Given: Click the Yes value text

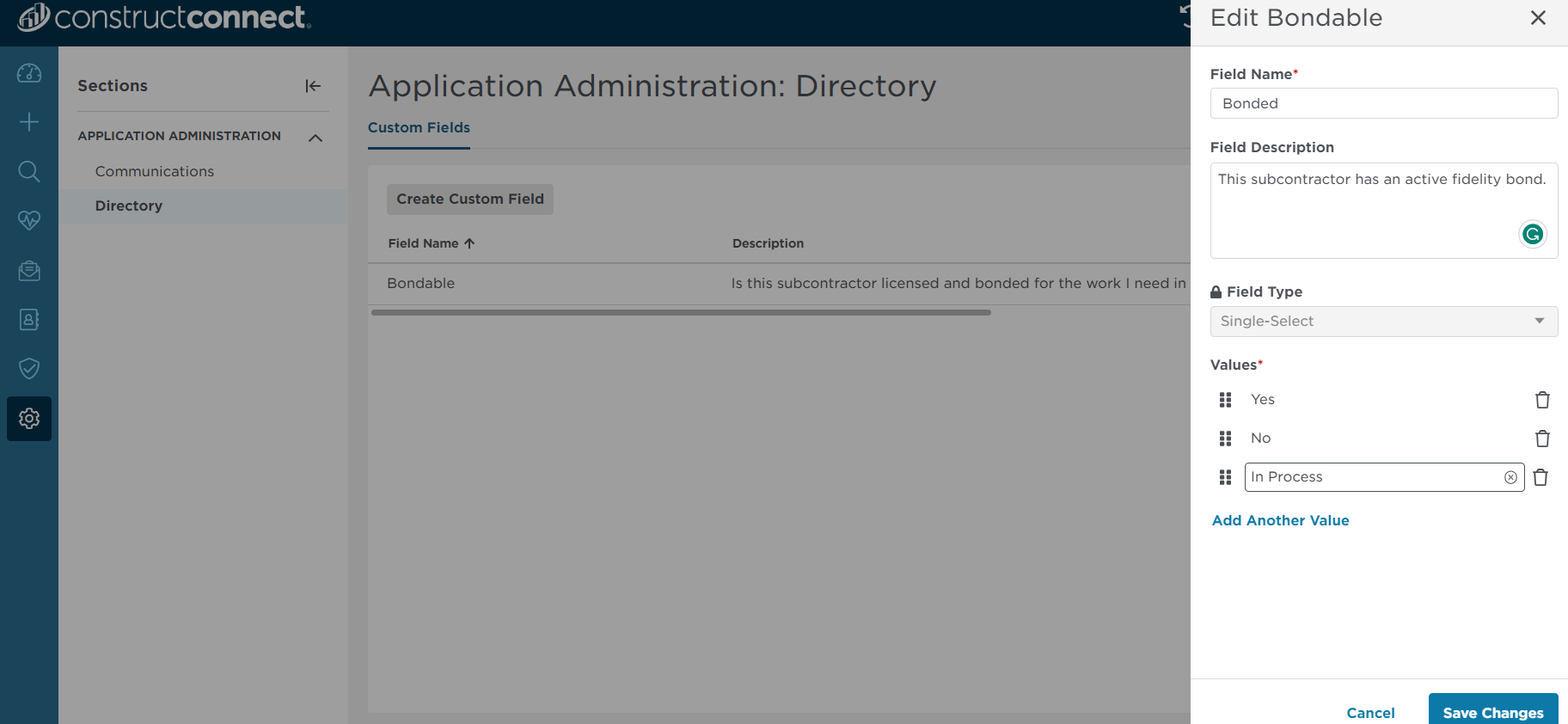Looking at the screenshot, I should click(x=1263, y=400).
